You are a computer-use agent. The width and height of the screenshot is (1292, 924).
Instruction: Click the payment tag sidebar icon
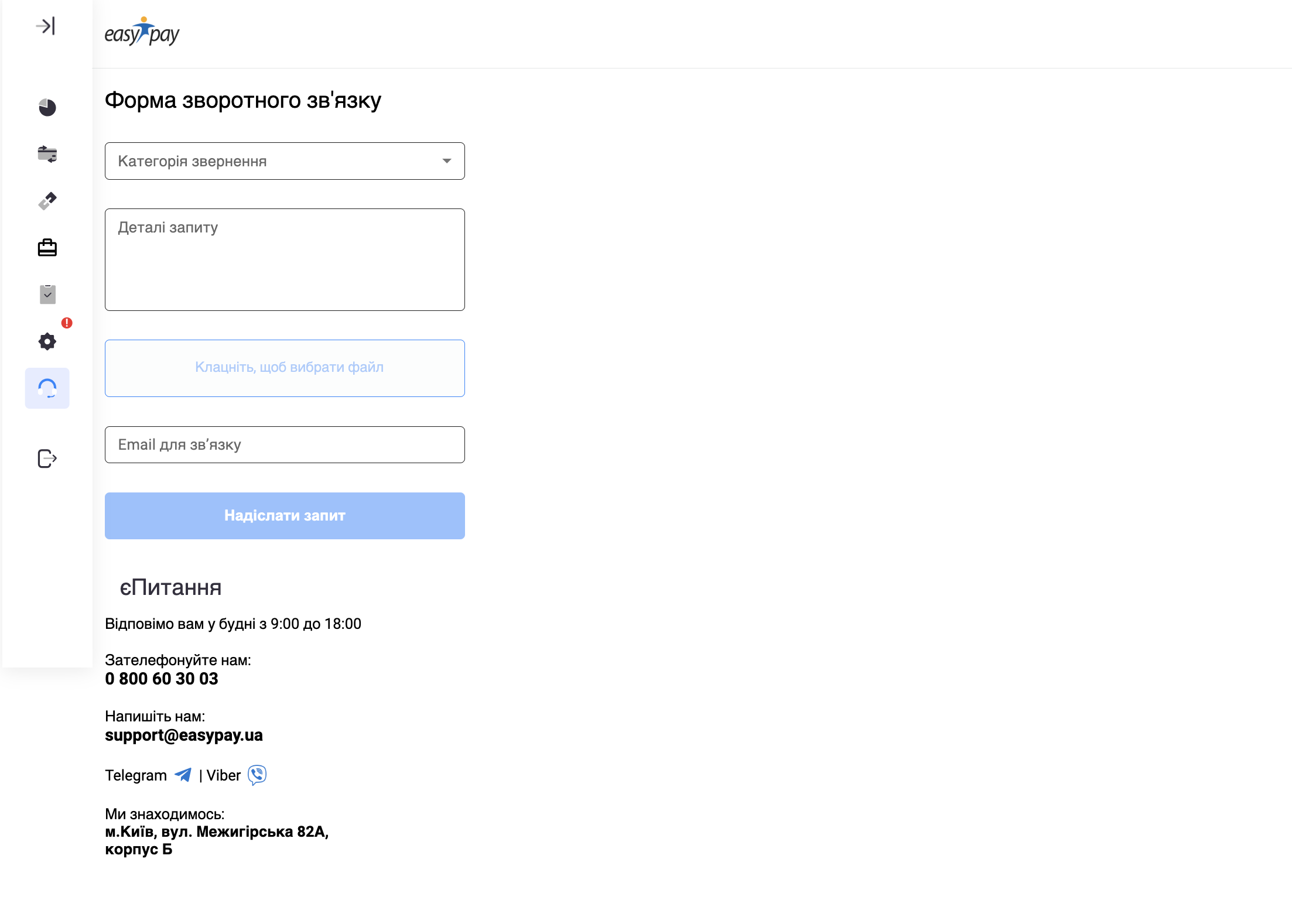tap(47, 201)
